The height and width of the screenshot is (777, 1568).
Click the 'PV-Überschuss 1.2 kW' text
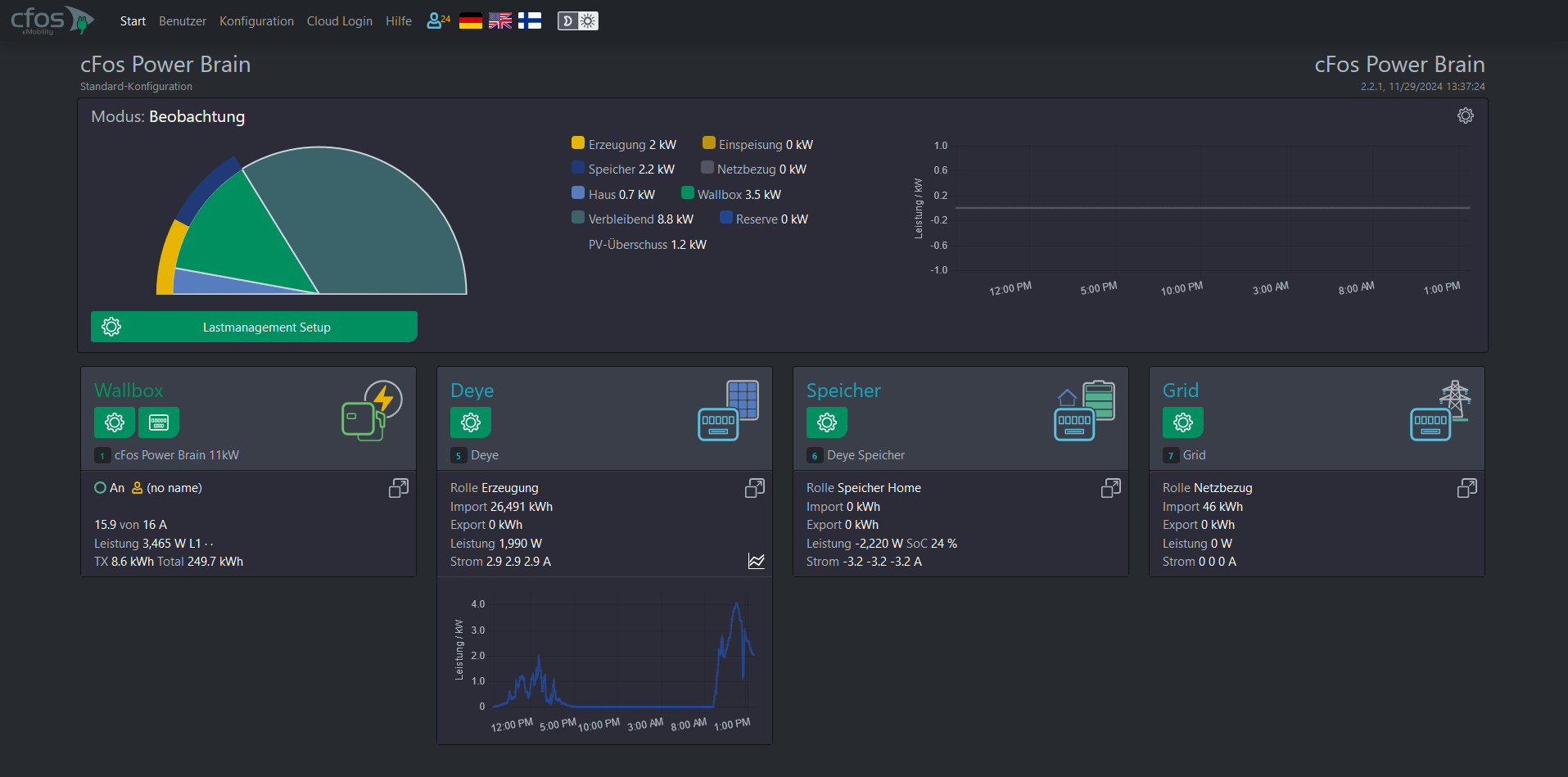647,244
